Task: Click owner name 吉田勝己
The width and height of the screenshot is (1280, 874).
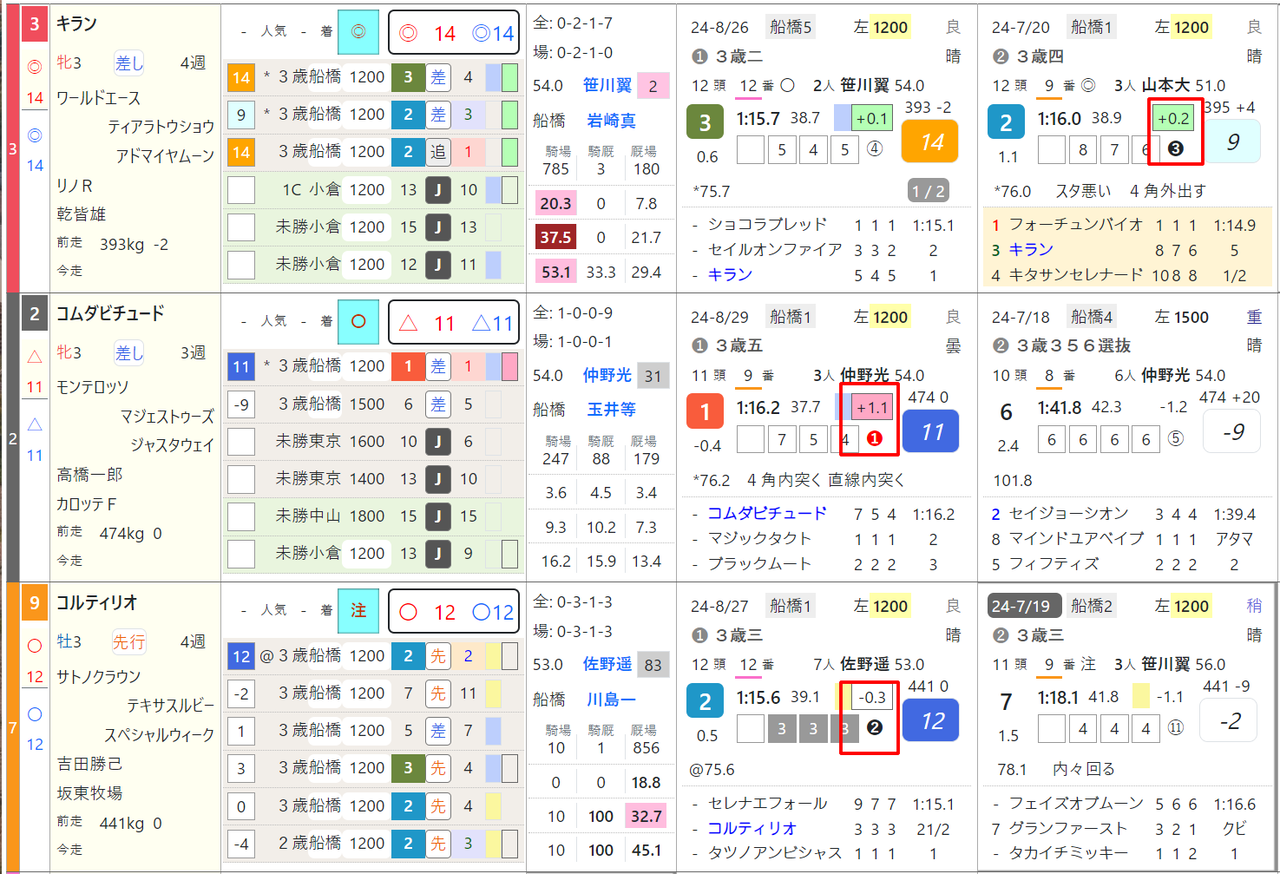Action: 89,763
